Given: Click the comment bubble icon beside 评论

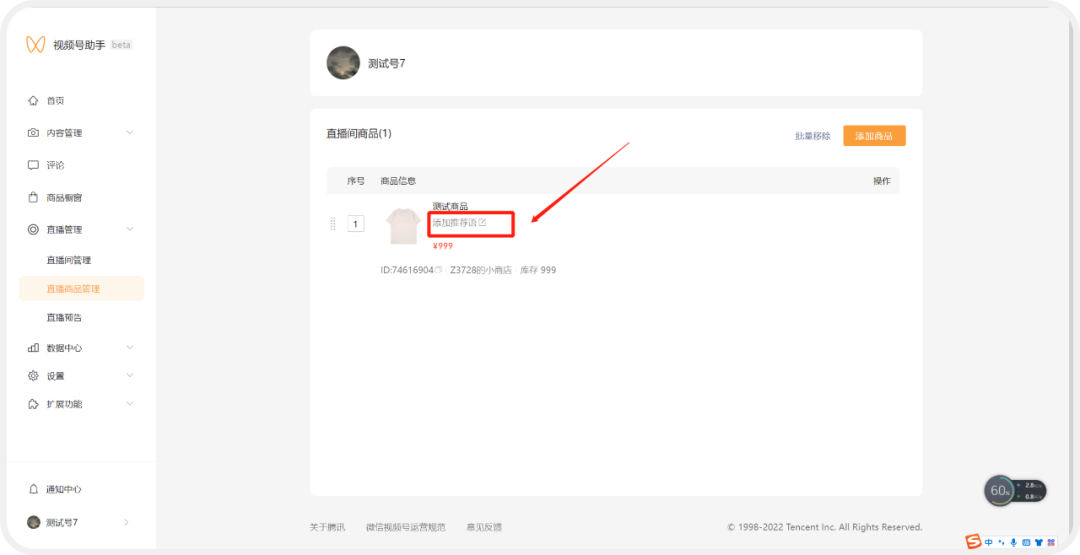Looking at the screenshot, I should tap(33, 165).
